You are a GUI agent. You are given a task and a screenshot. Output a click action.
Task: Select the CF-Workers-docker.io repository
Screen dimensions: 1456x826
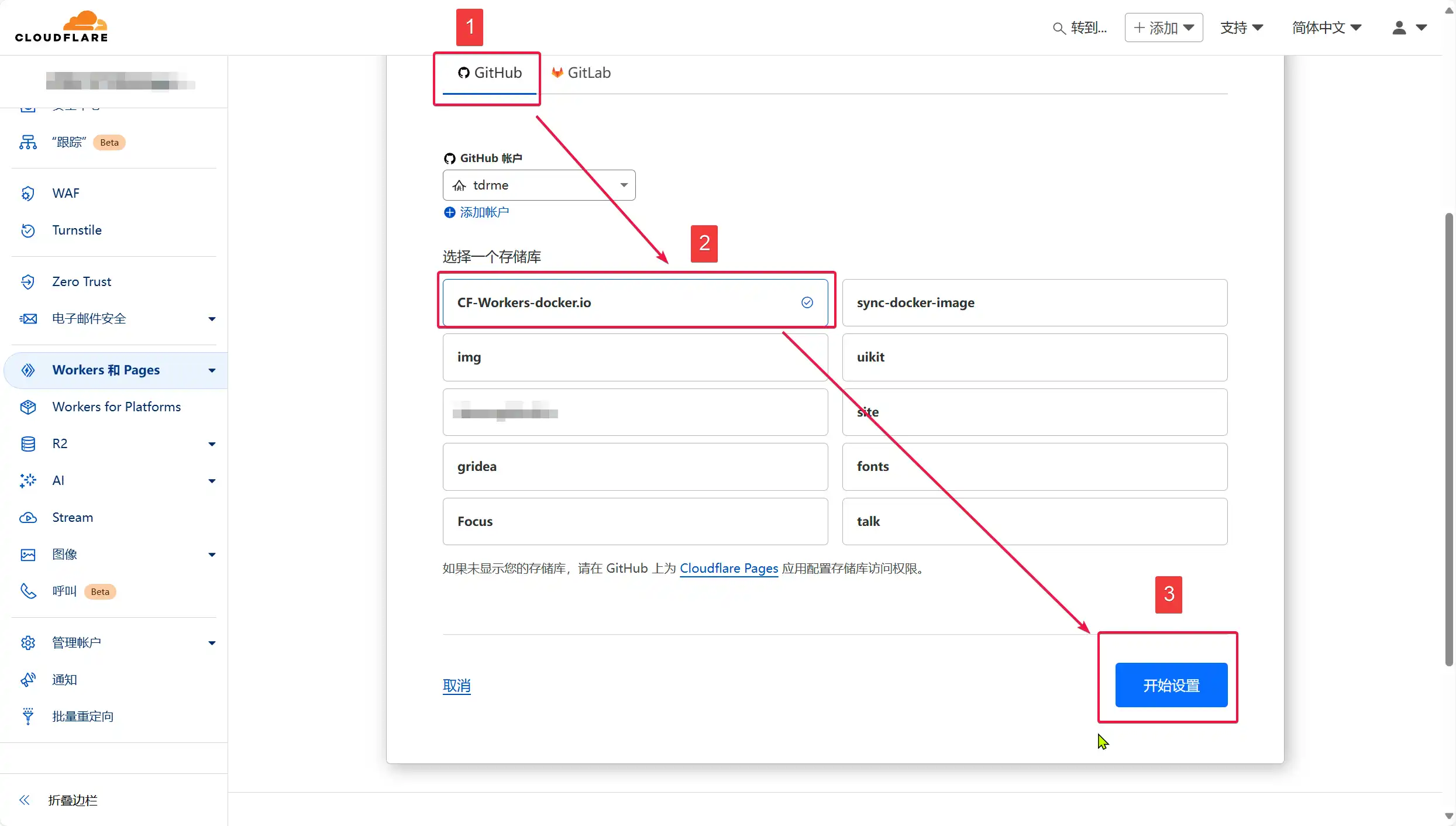pyautogui.click(x=635, y=302)
